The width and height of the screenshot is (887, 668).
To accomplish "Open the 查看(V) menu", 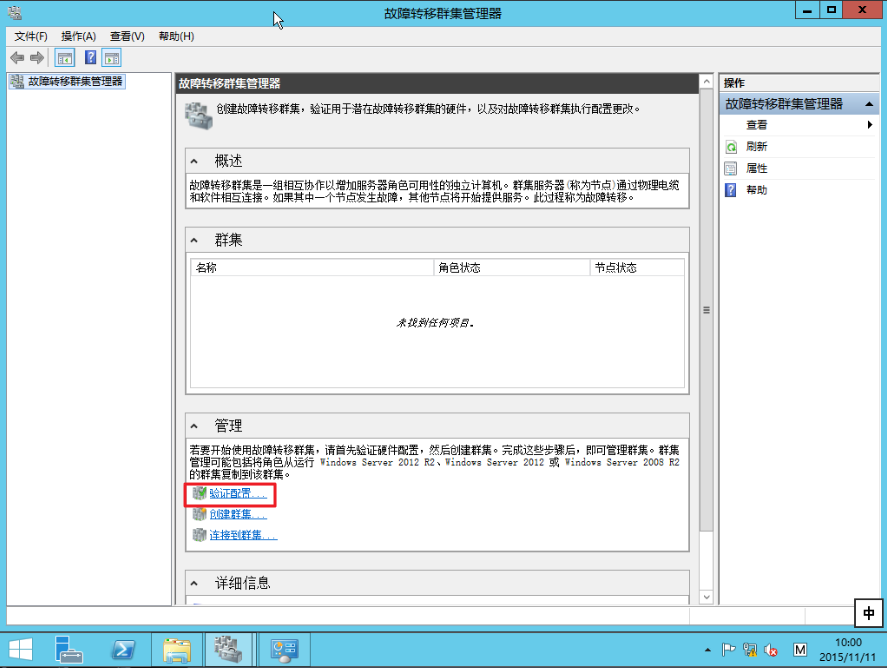I will click(127, 37).
